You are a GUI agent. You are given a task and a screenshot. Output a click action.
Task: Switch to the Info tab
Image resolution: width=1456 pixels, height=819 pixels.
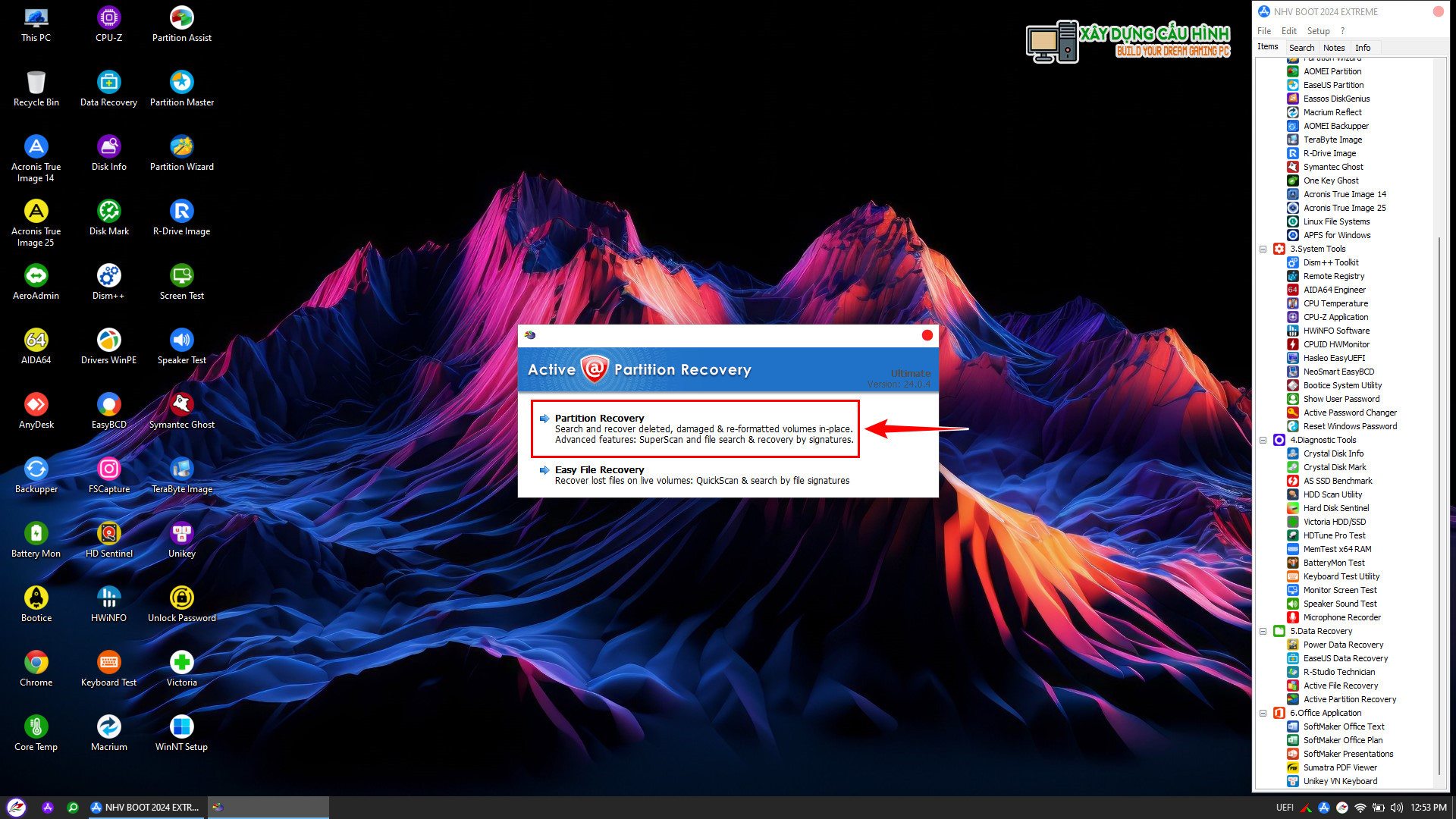click(x=1363, y=47)
